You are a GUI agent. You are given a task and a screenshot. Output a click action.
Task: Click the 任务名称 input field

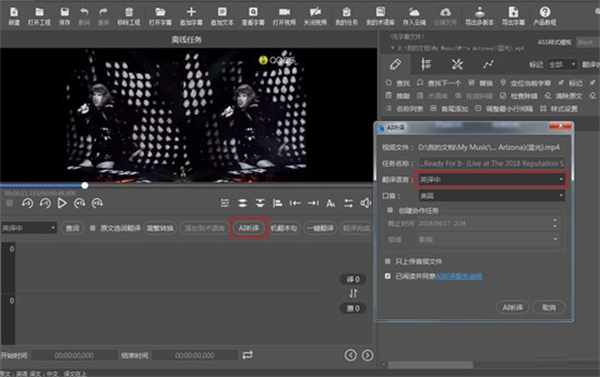(x=491, y=163)
